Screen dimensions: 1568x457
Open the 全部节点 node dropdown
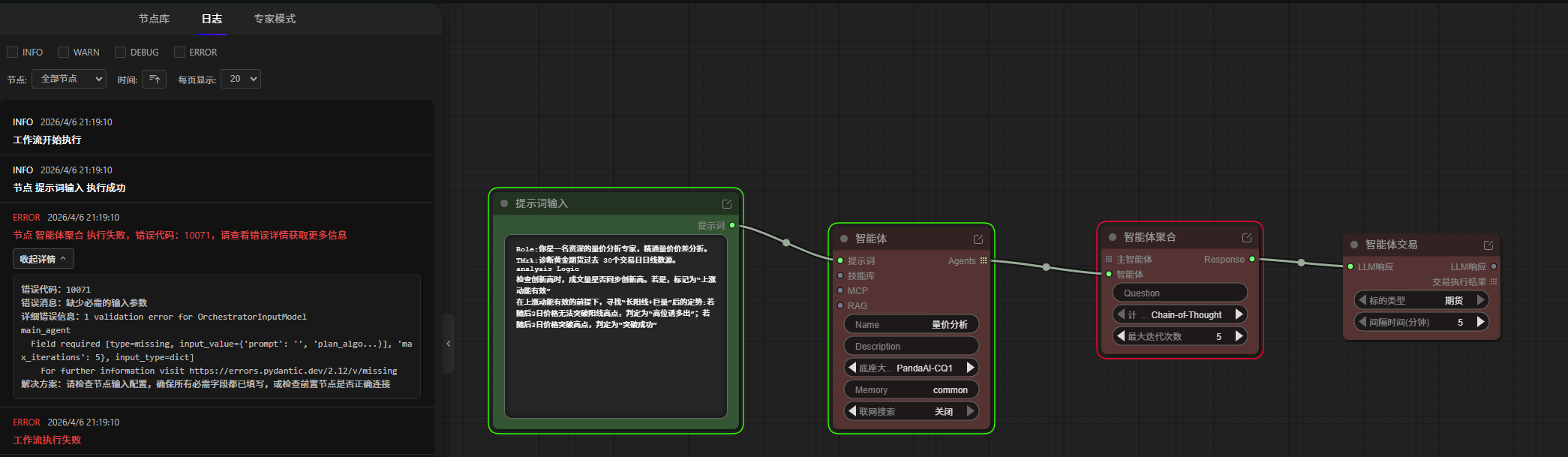[x=69, y=79]
